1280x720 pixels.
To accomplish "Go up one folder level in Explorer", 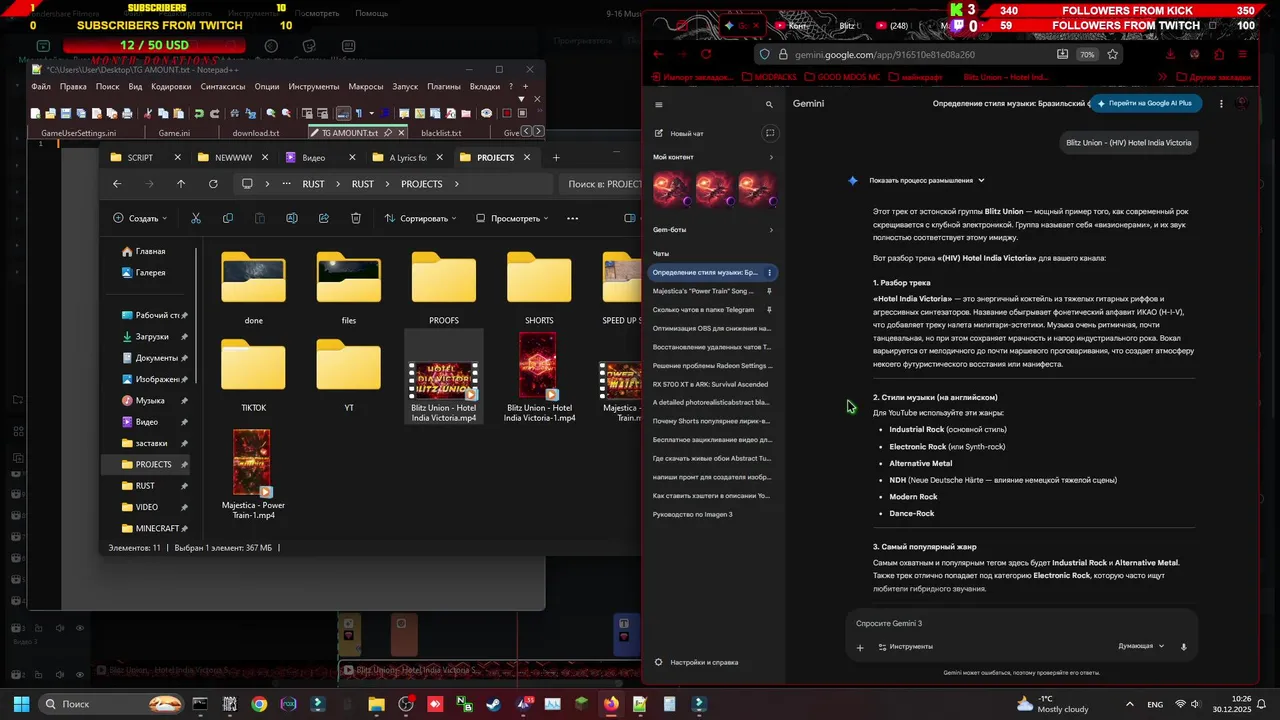I will click(181, 184).
